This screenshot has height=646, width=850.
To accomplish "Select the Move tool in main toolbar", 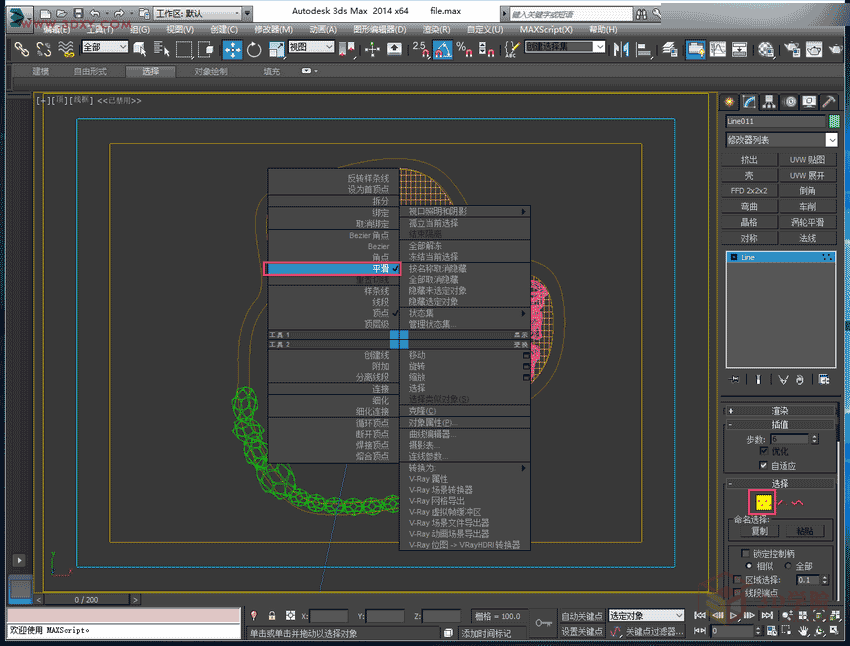I will point(232,49).
